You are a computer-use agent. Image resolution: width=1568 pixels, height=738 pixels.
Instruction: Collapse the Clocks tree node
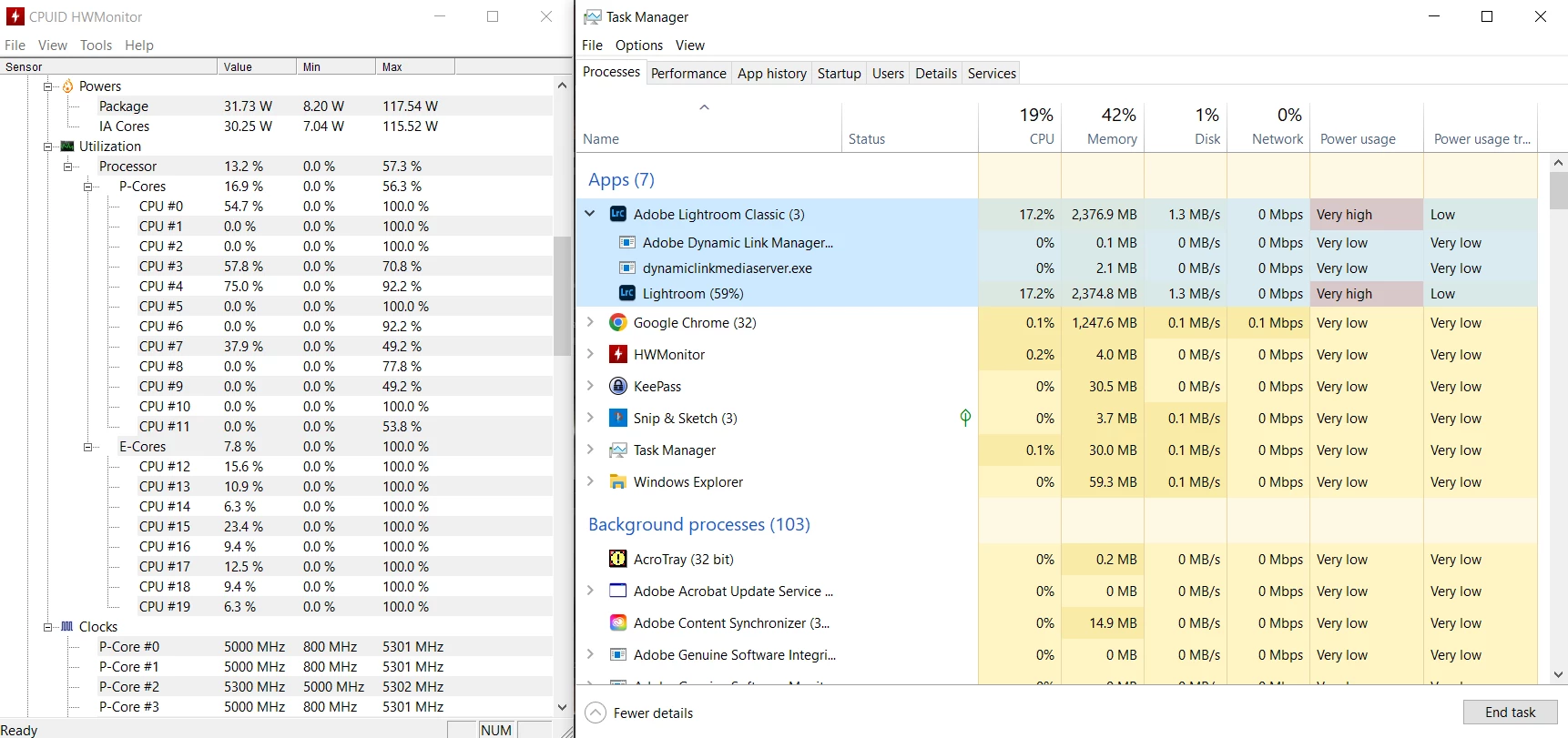coord(47,627)
